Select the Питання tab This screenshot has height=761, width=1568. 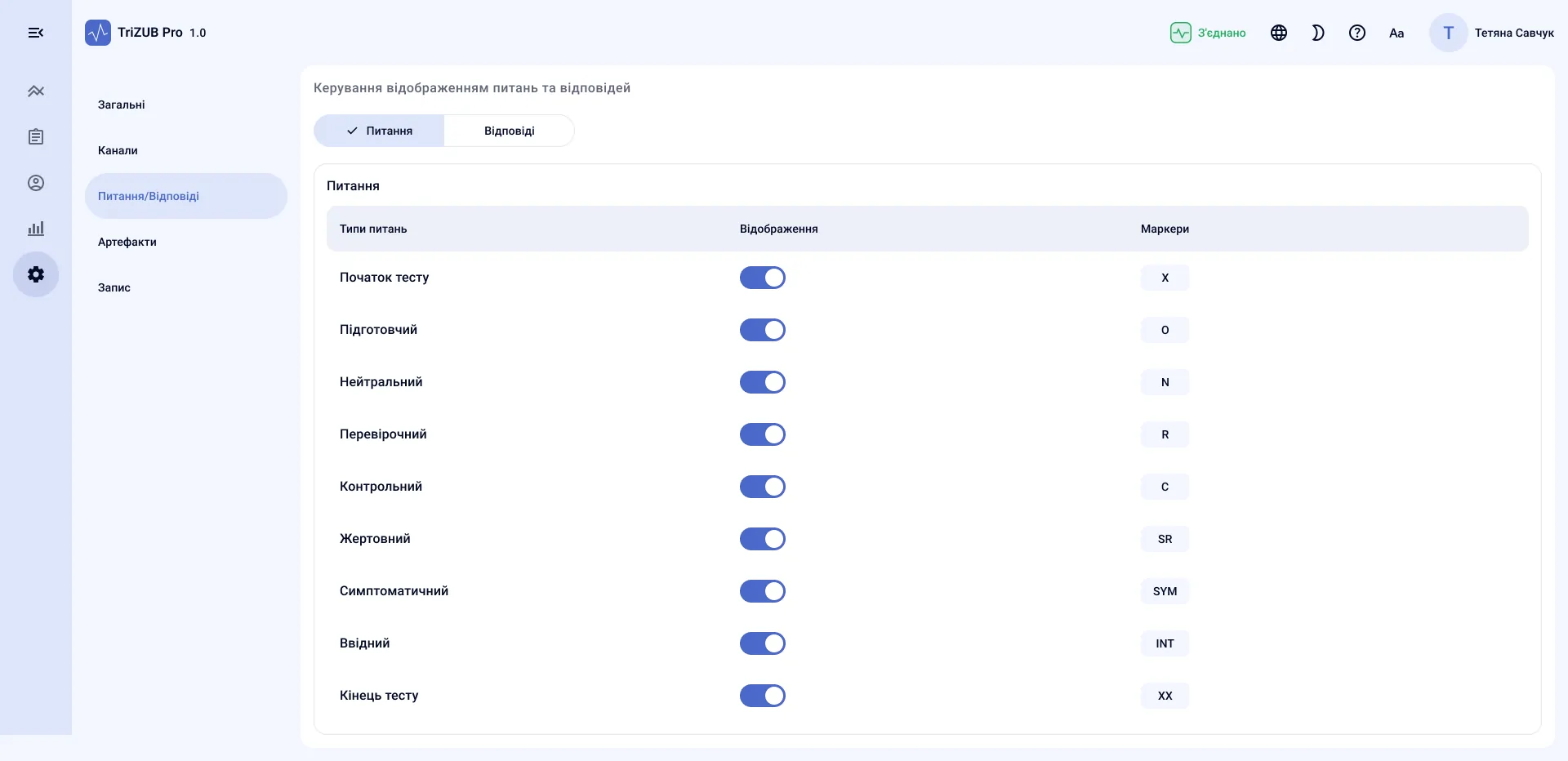coord(379,131)
